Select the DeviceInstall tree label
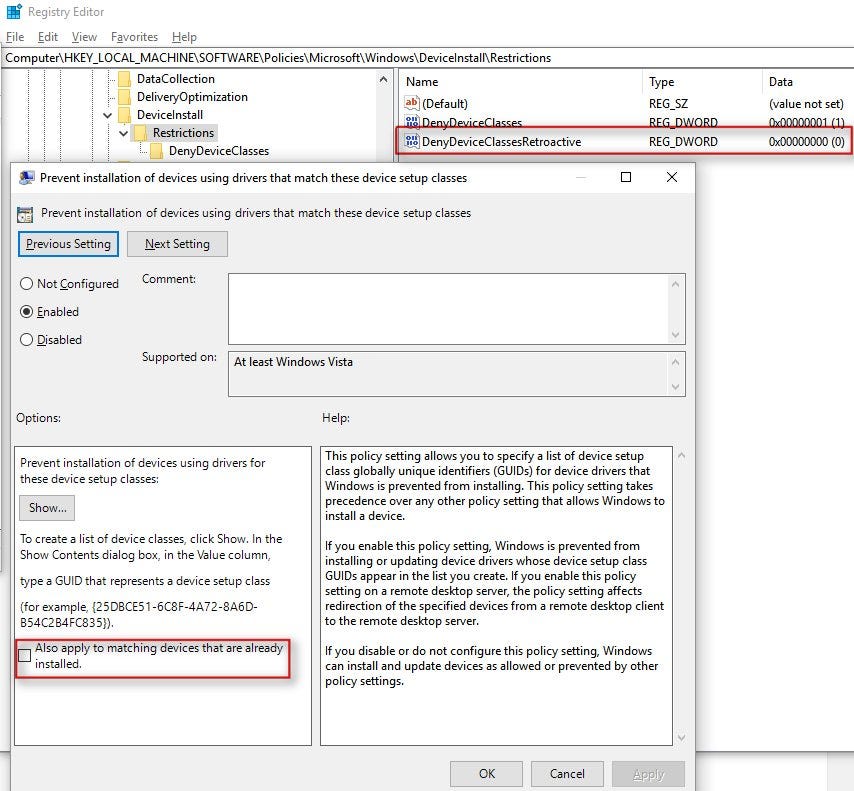This screenshot has height=791, width=854. point(169,115)
